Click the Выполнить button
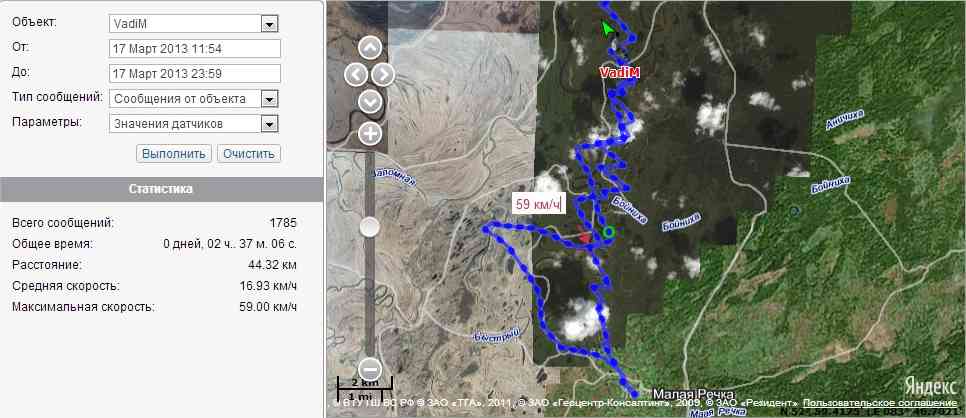The height and width of the screenshot is (418, 966). coord(174,154)
